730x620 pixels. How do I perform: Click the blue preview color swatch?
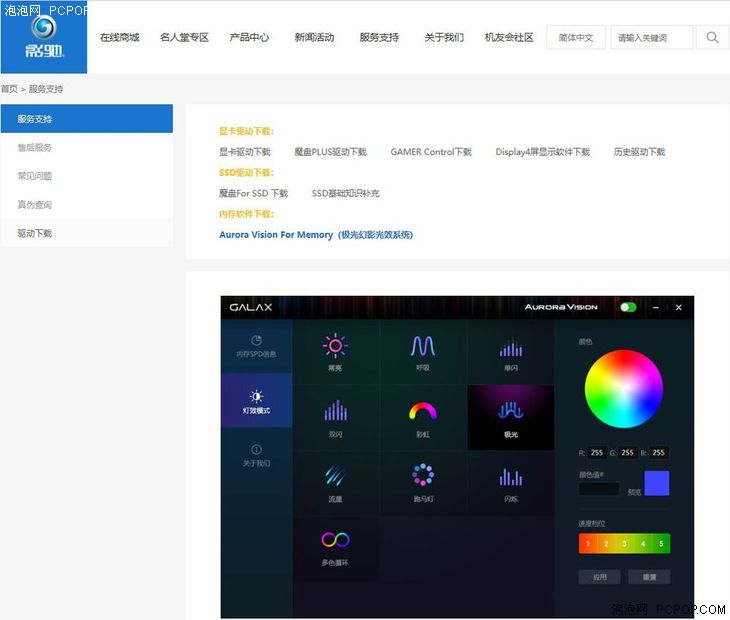click(x=657, y=483)
